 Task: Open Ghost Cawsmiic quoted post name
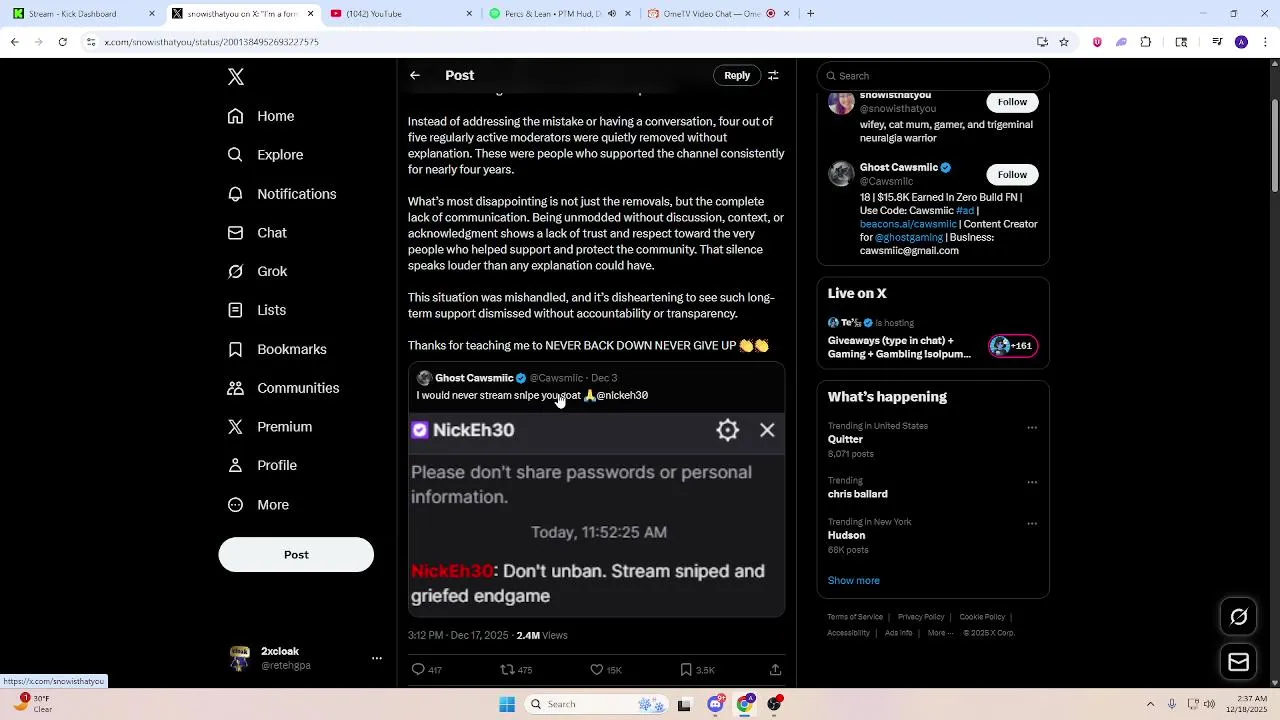click(473, 378)
